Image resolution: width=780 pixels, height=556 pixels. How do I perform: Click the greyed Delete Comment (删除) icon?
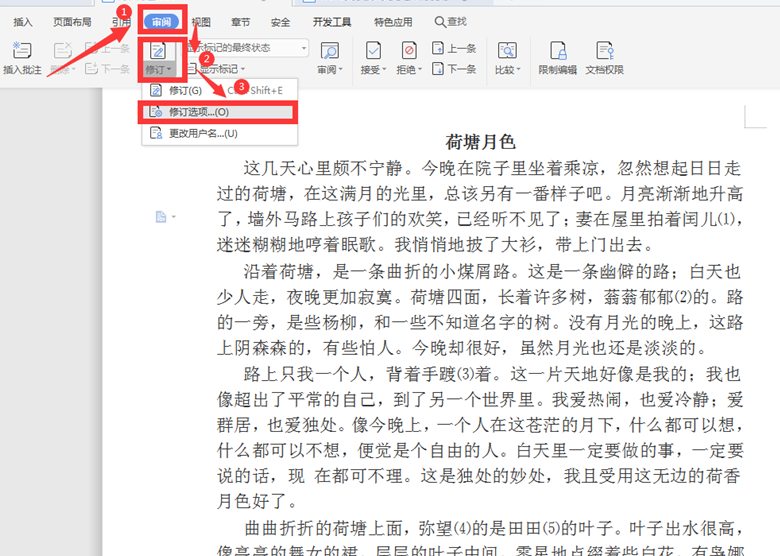coord(63,50)
